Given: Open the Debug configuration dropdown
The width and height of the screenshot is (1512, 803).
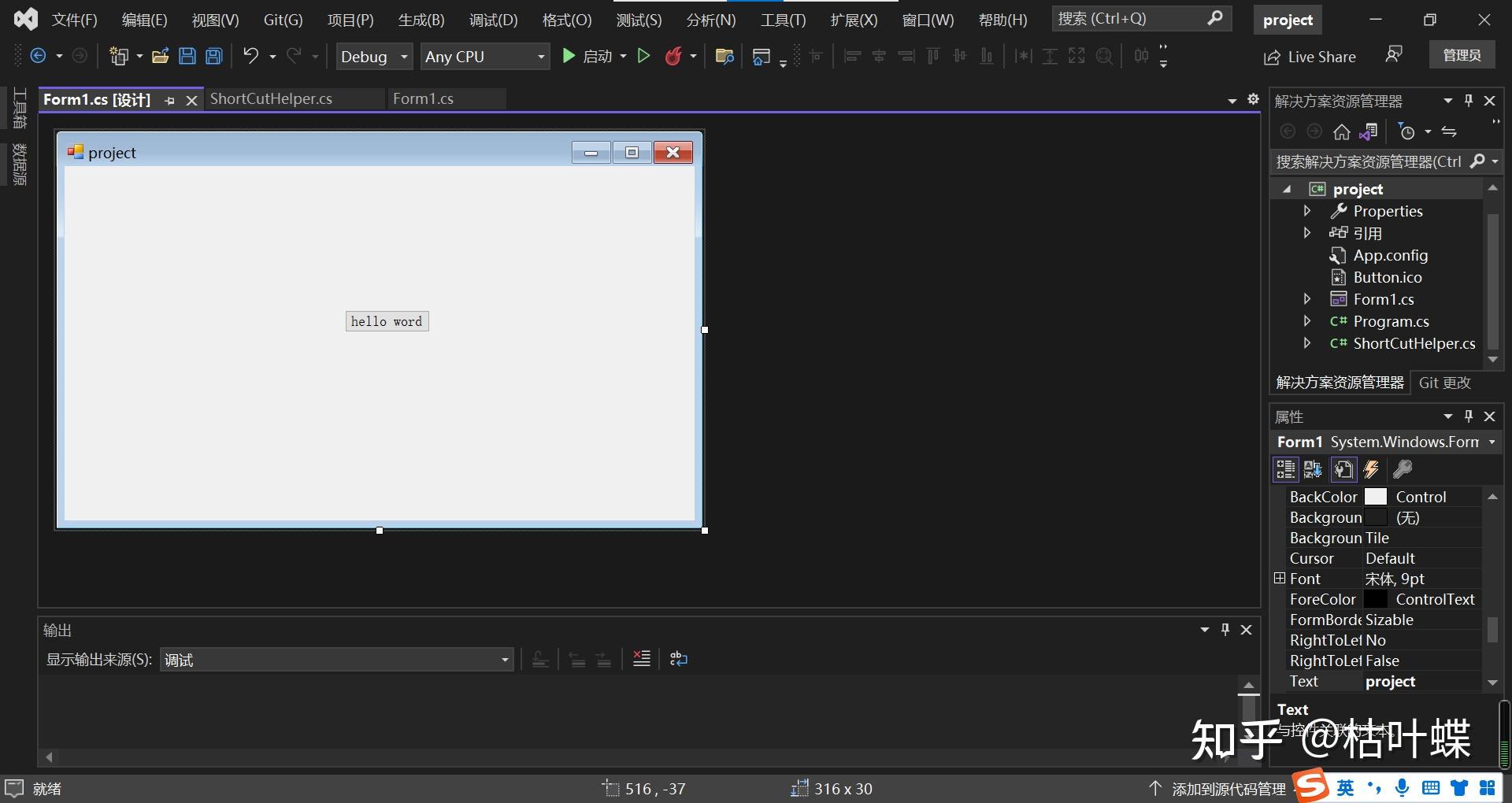Looking at the screenshot, I should tap(374, 56).
